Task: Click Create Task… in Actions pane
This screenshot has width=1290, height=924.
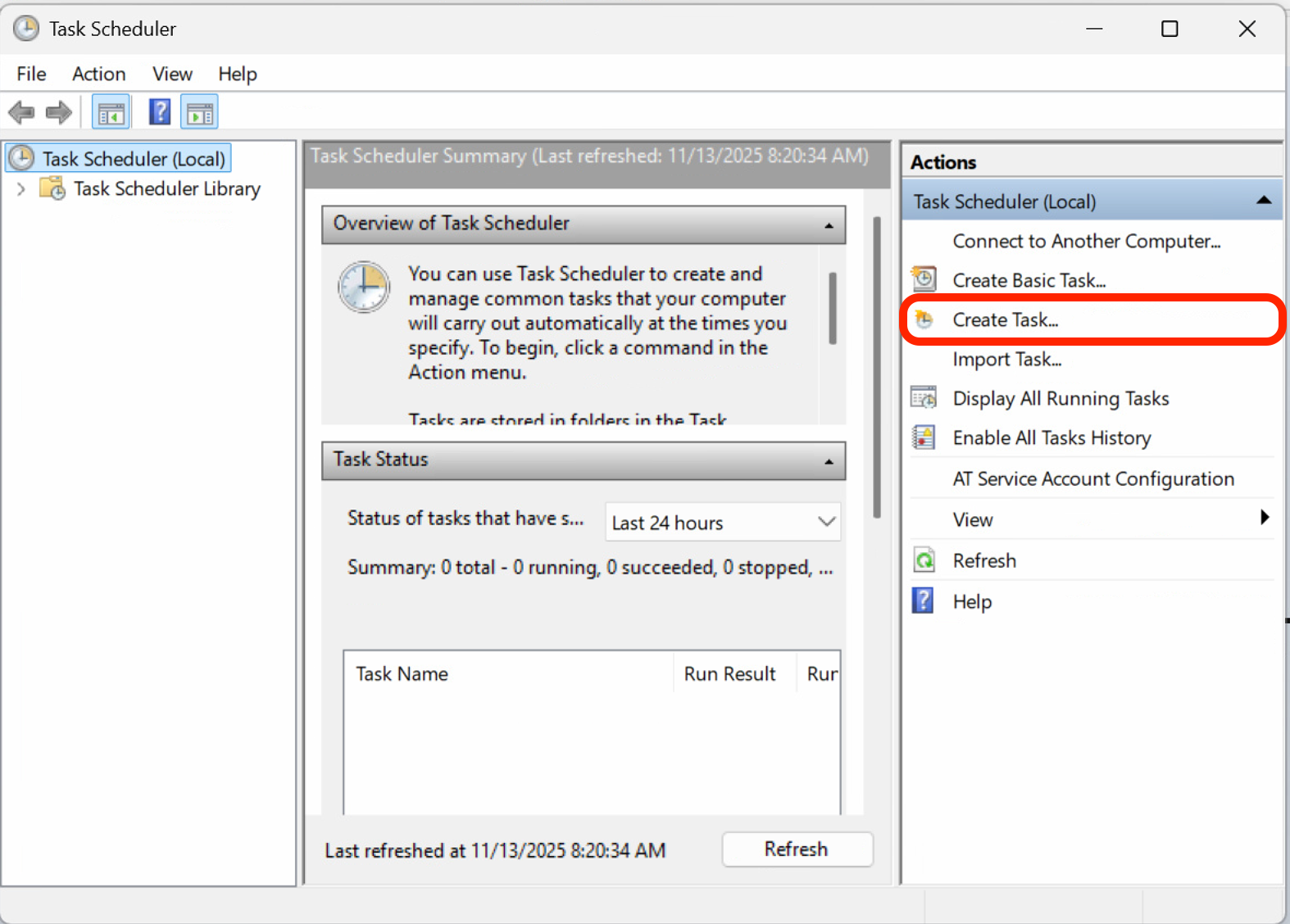Action: click(1006, 319)
